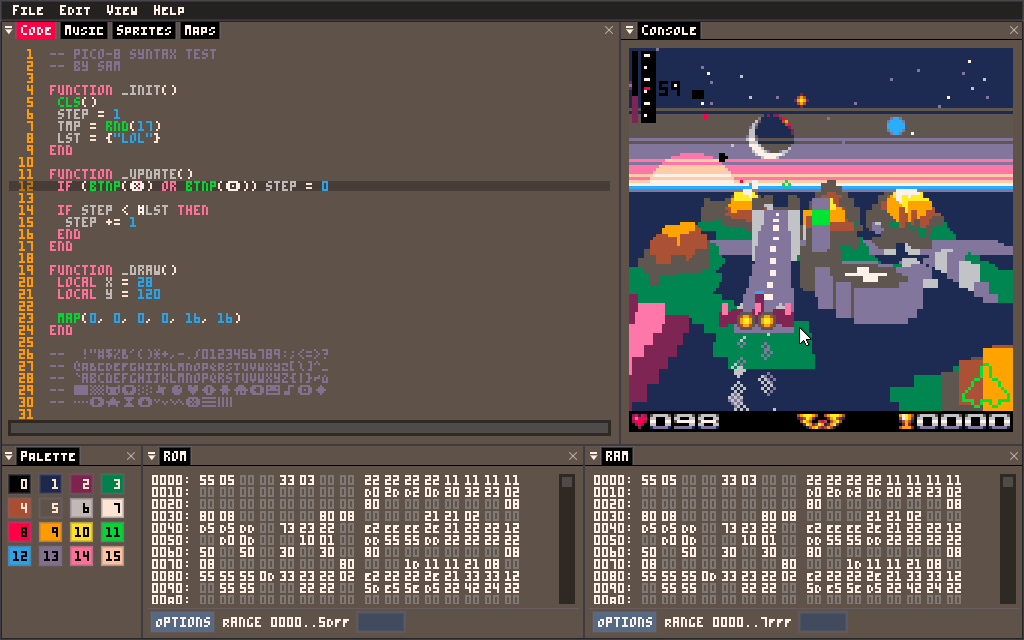Switch to the Music tab
The image size is (1024, 640).
pyautogui.click(x=84, y=31)
